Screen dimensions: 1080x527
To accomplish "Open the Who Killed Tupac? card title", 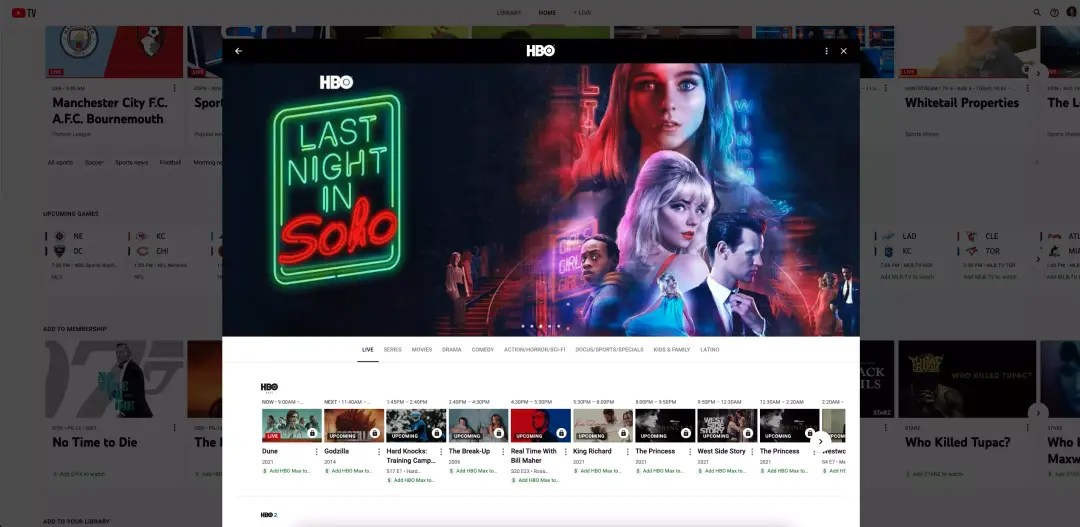I will point(957,442).
